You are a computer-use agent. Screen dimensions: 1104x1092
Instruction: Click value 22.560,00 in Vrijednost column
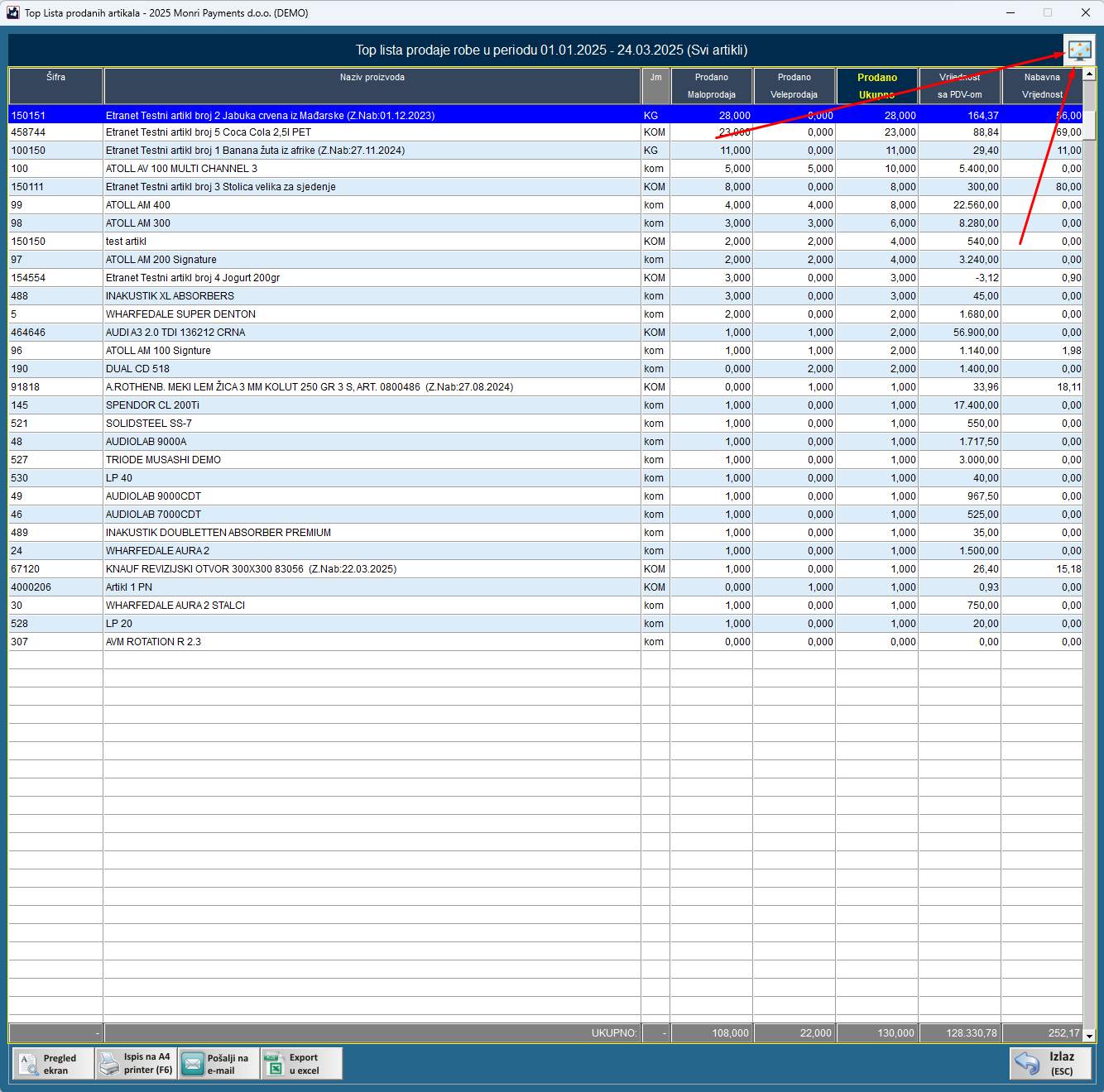(976, 205)
